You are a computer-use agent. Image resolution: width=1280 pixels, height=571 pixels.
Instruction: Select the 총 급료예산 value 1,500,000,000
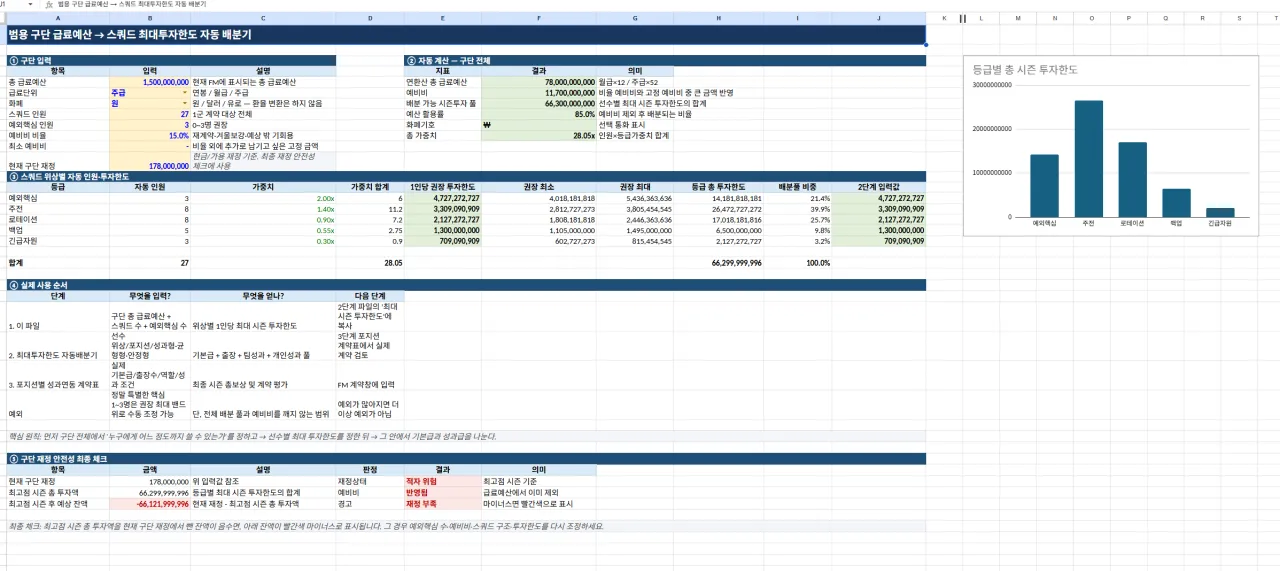(150, 82)
